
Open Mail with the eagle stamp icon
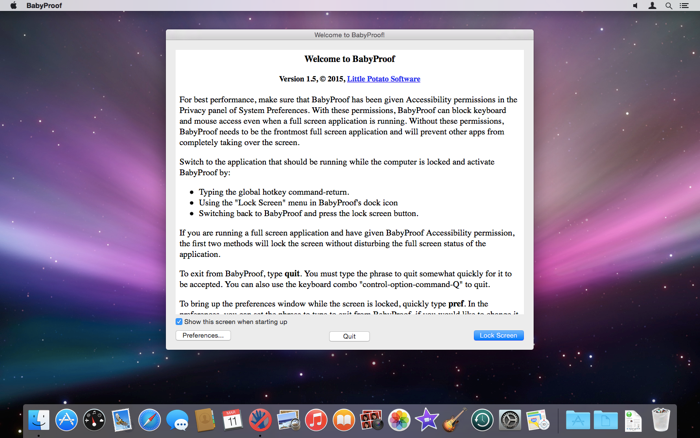[121, 420]
